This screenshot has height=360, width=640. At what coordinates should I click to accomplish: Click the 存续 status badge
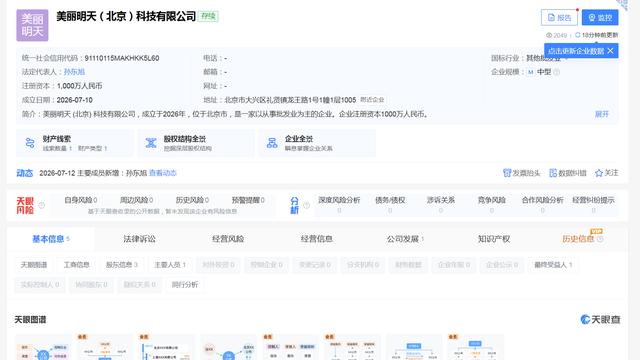[x=208, y=16]
